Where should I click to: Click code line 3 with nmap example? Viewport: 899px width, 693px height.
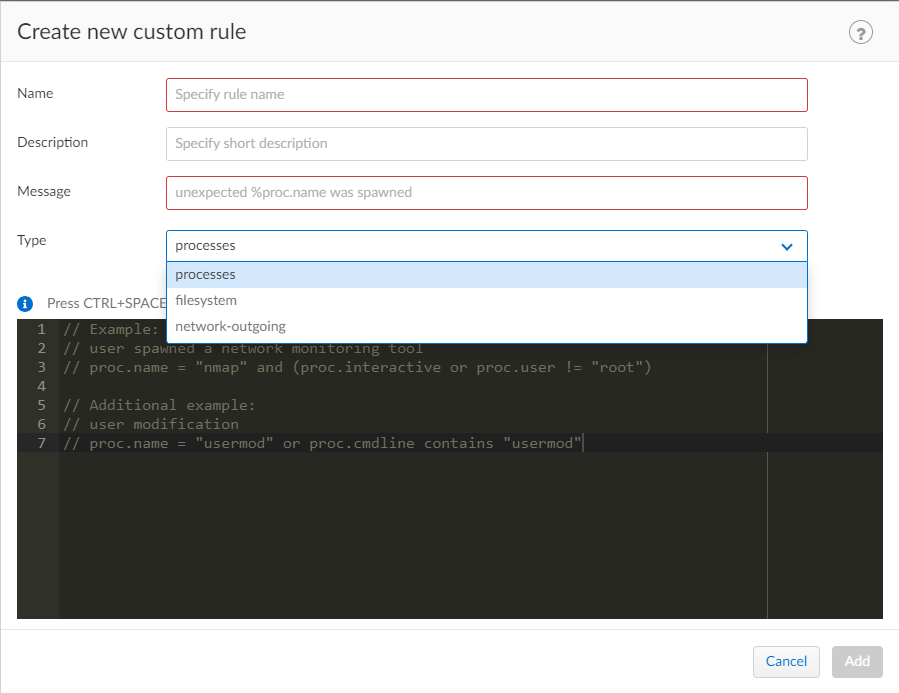pos(357,367)
